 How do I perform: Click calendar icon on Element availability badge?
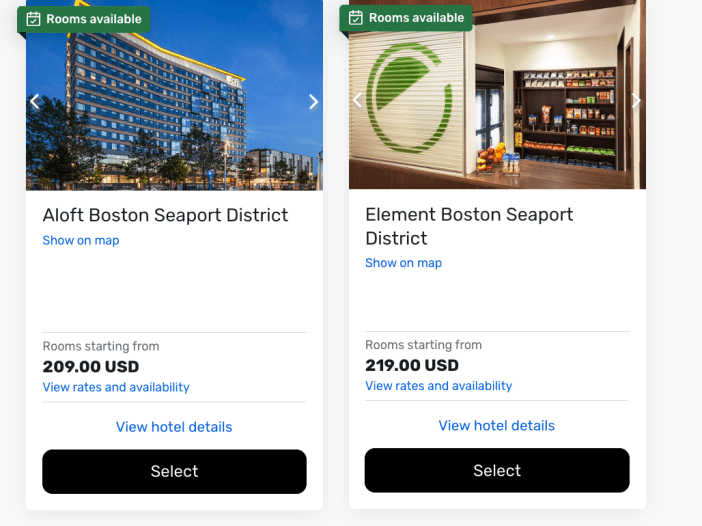pos(356,18)
